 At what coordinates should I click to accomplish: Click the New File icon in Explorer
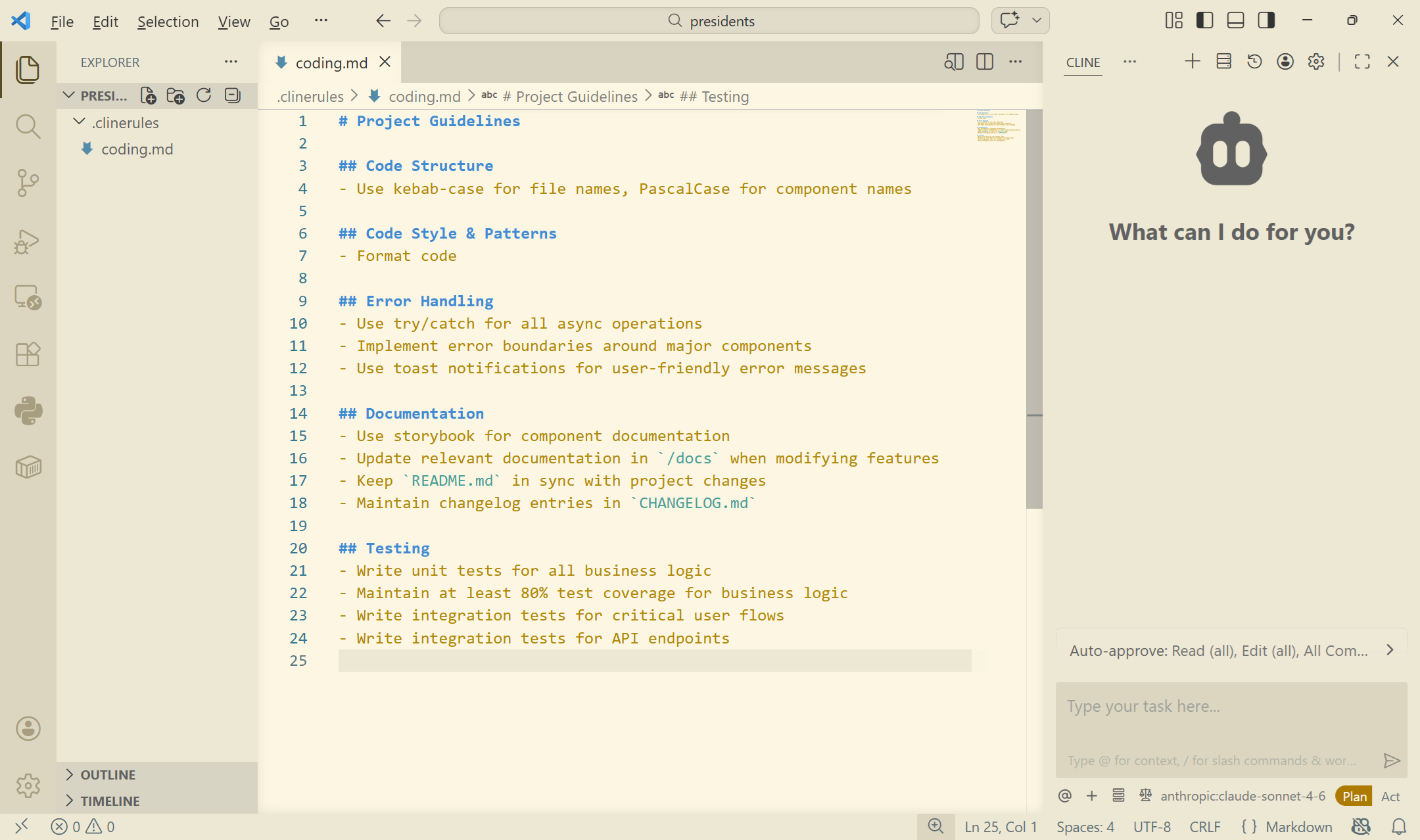148,96
